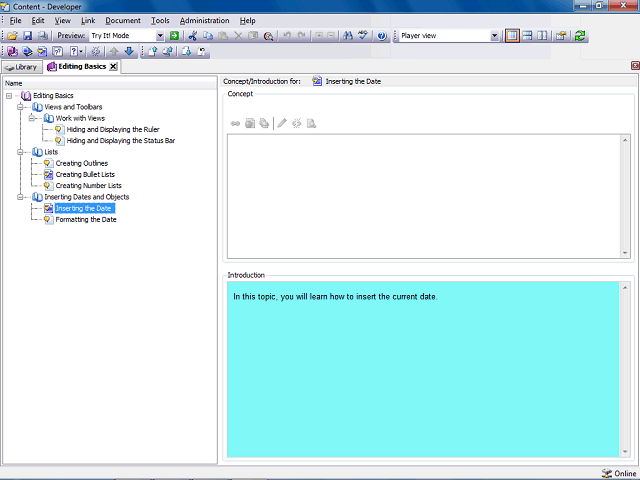The image size is (640, 480).
Task: Click the Save All icon
Action: (42, 36)
